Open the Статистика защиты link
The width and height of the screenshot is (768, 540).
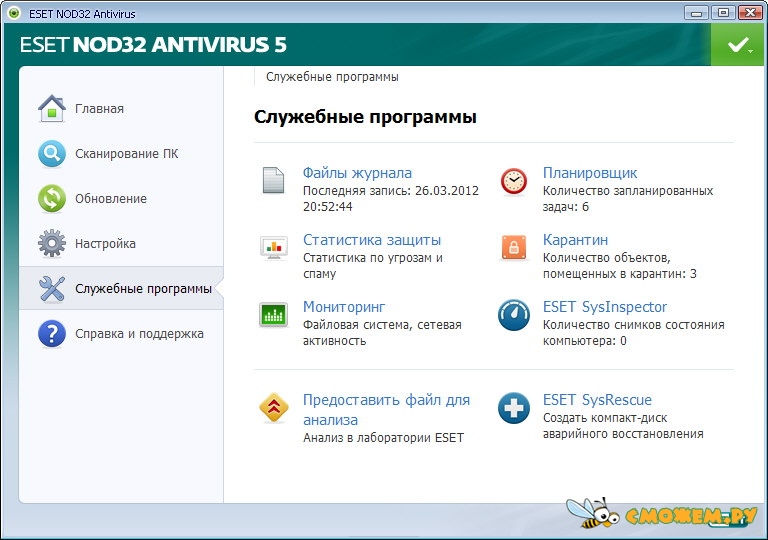(372, 240)
